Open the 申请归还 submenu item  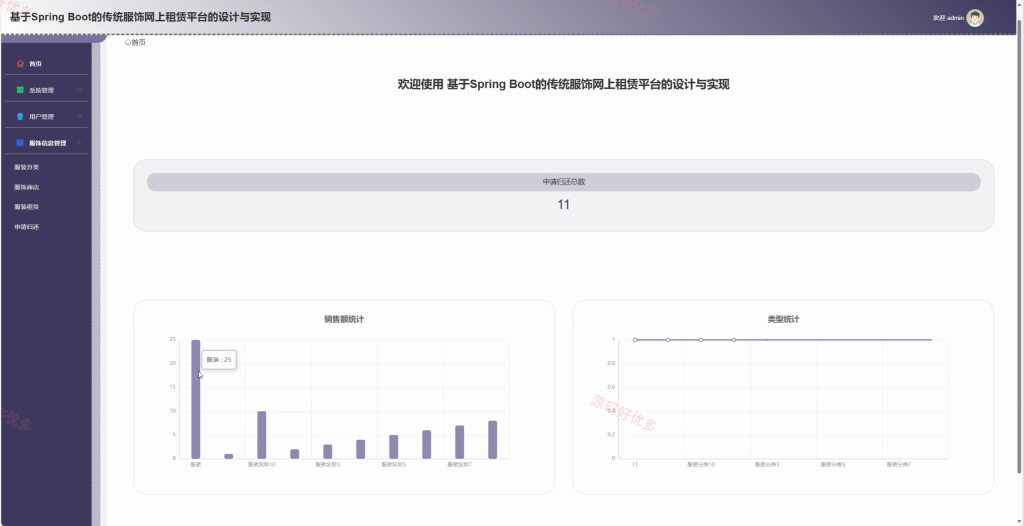coord(27,227)
